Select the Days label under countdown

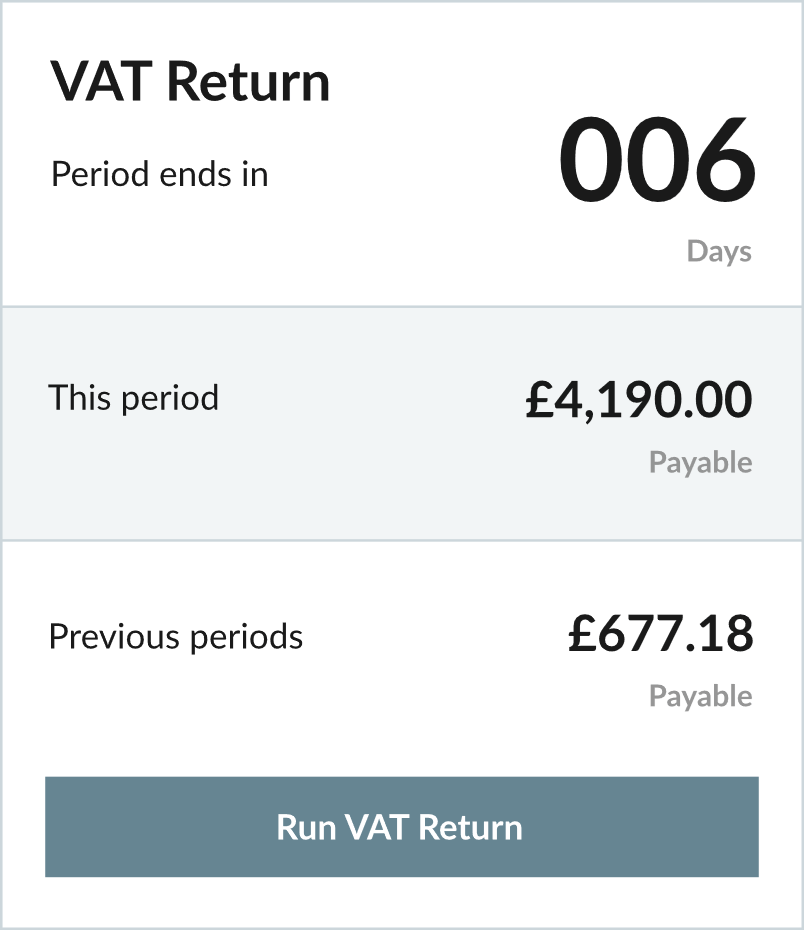(x=719, y=252)
